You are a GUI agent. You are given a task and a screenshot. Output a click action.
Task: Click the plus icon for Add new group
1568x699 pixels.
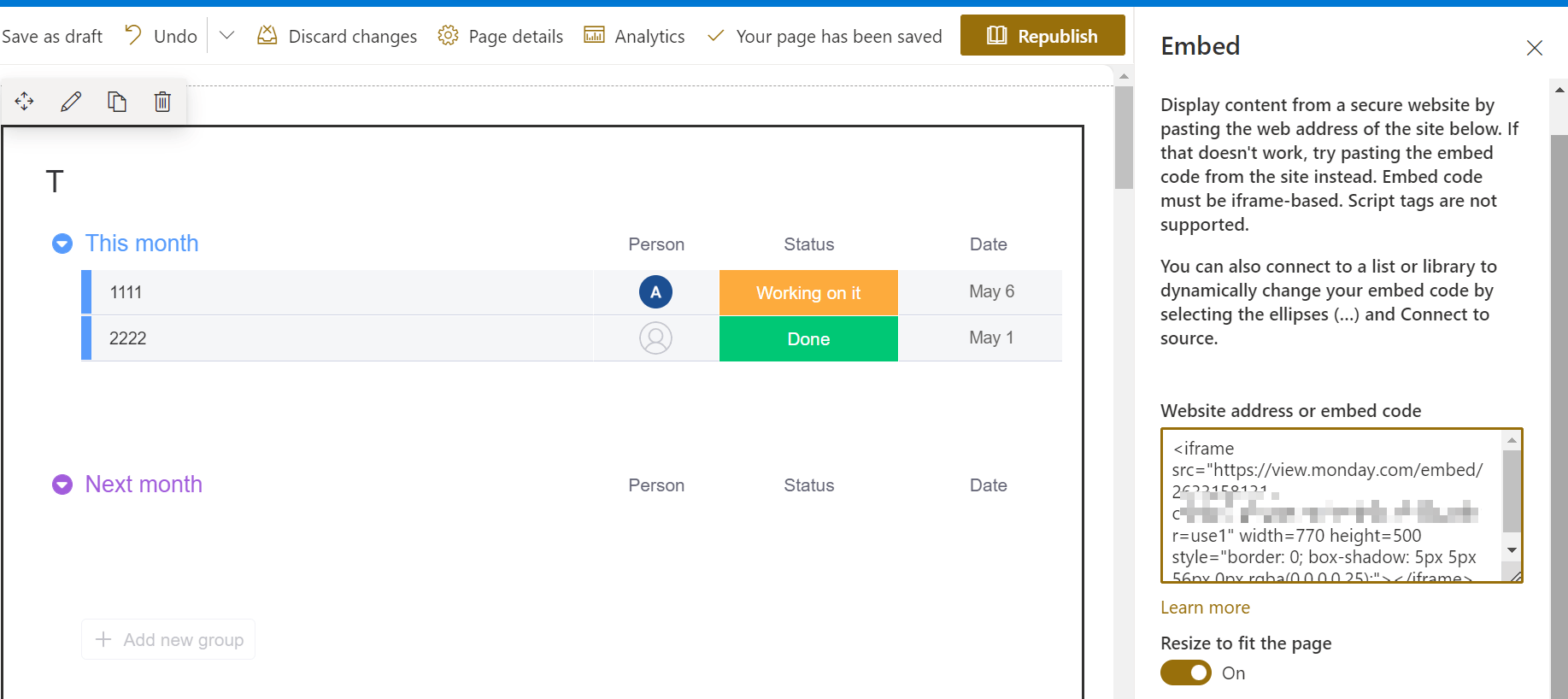click(x=103, y=639)
